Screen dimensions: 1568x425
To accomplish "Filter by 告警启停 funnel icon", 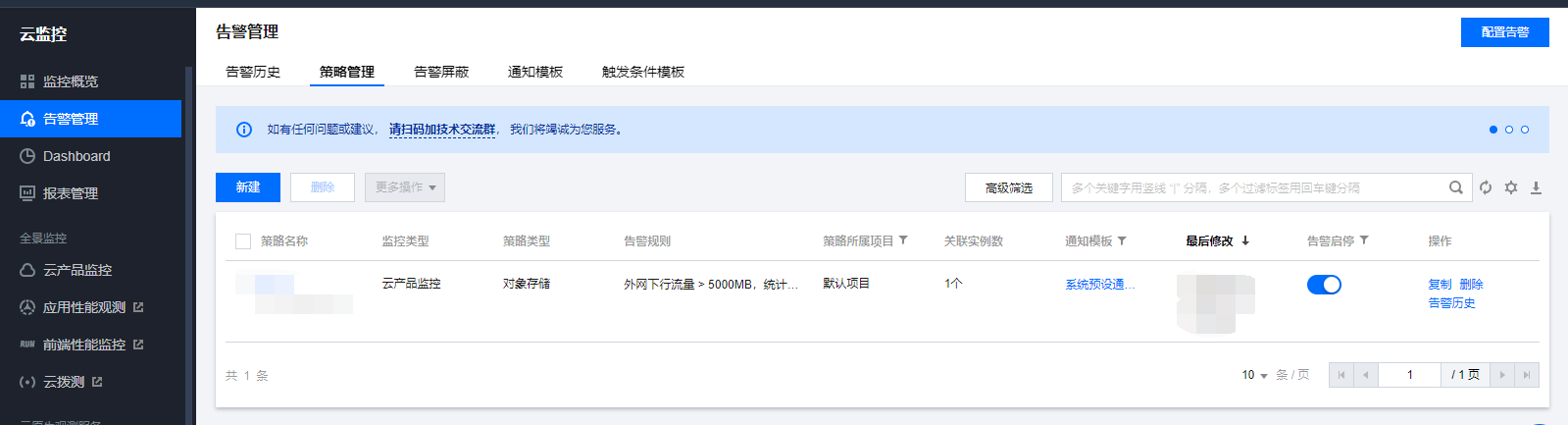I will coord(1364,240).
